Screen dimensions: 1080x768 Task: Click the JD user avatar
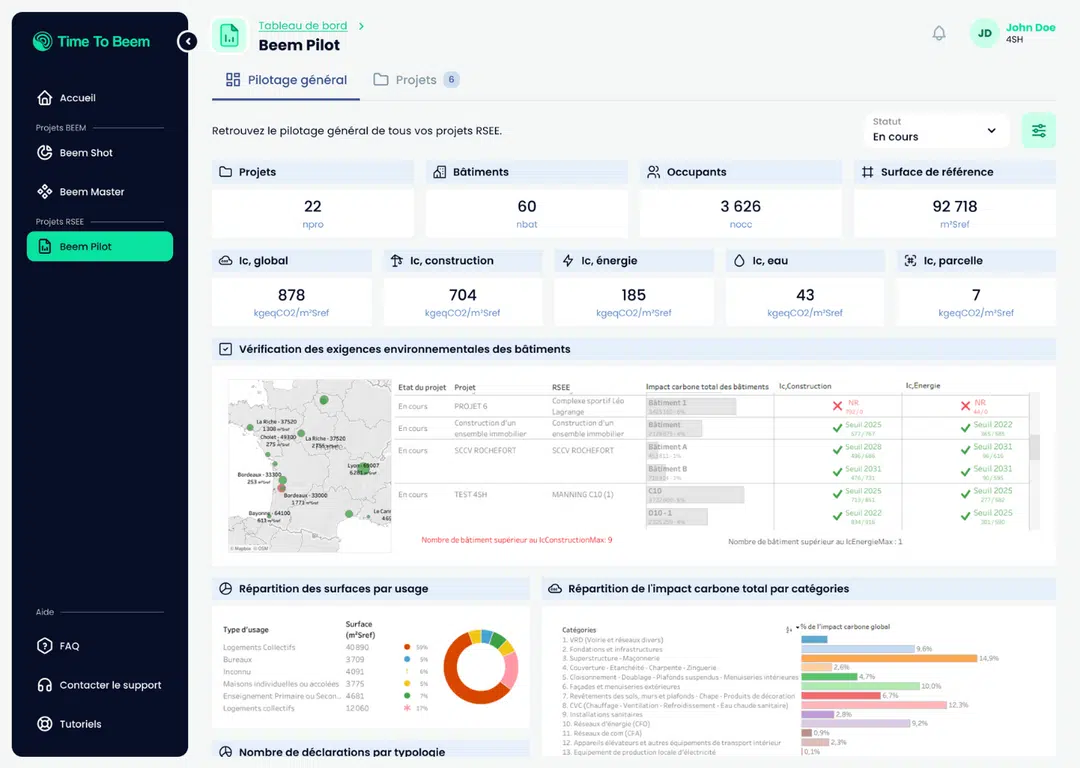984,33
